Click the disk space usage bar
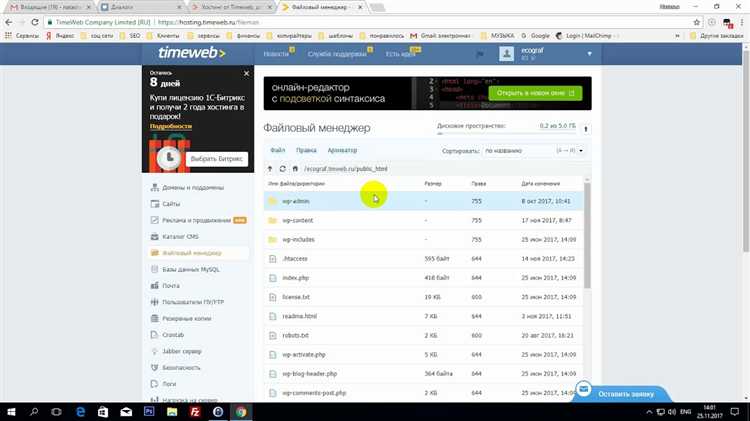The image size is (750, 421). (x=507, y=133)
